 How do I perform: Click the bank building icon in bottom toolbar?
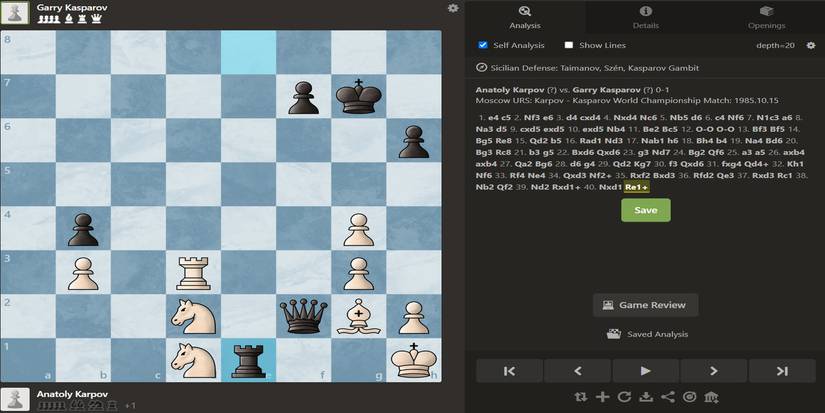click(x=711, y=397)
